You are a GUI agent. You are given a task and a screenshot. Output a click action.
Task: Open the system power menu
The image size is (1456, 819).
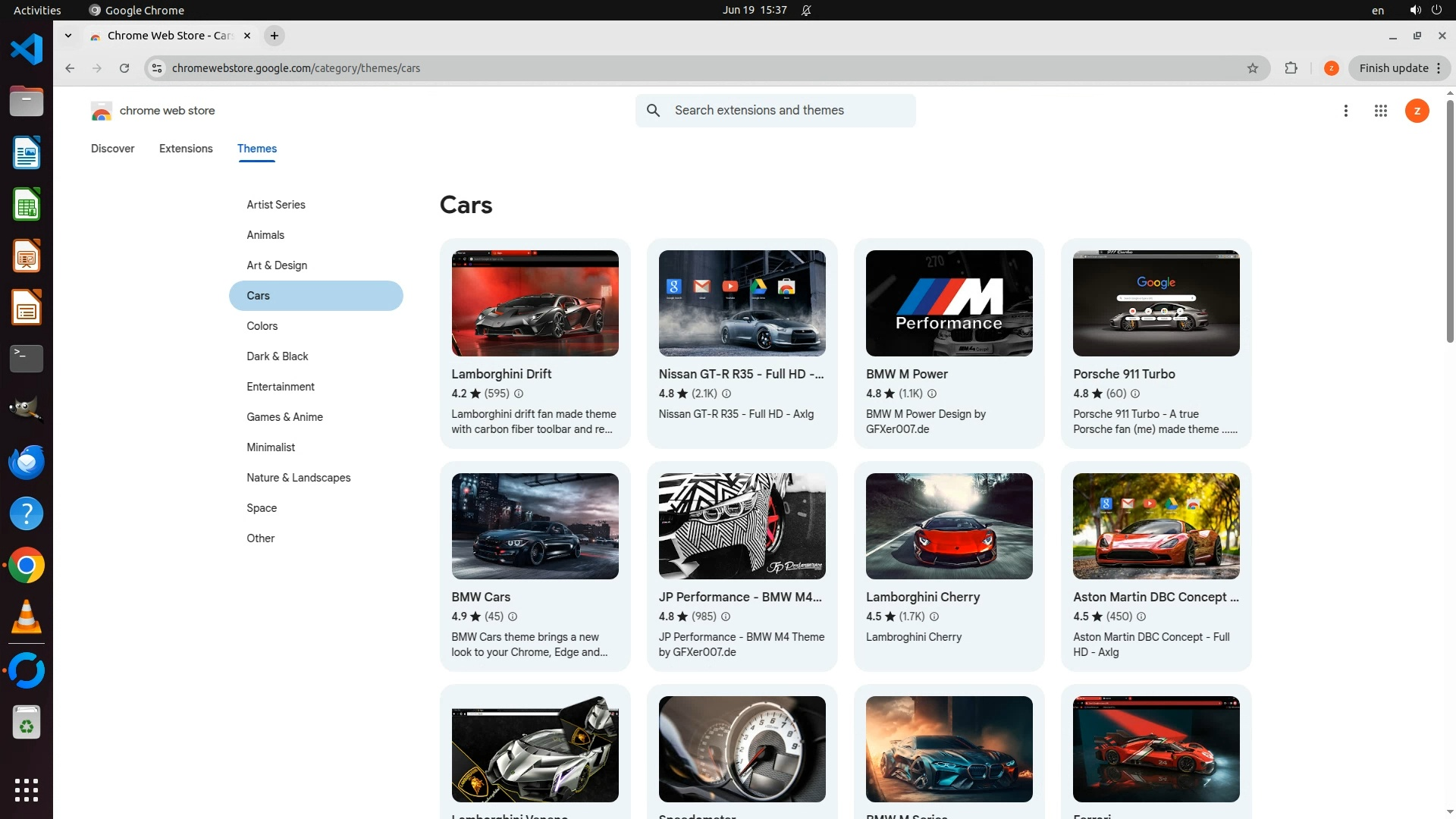coord(1436,10)
